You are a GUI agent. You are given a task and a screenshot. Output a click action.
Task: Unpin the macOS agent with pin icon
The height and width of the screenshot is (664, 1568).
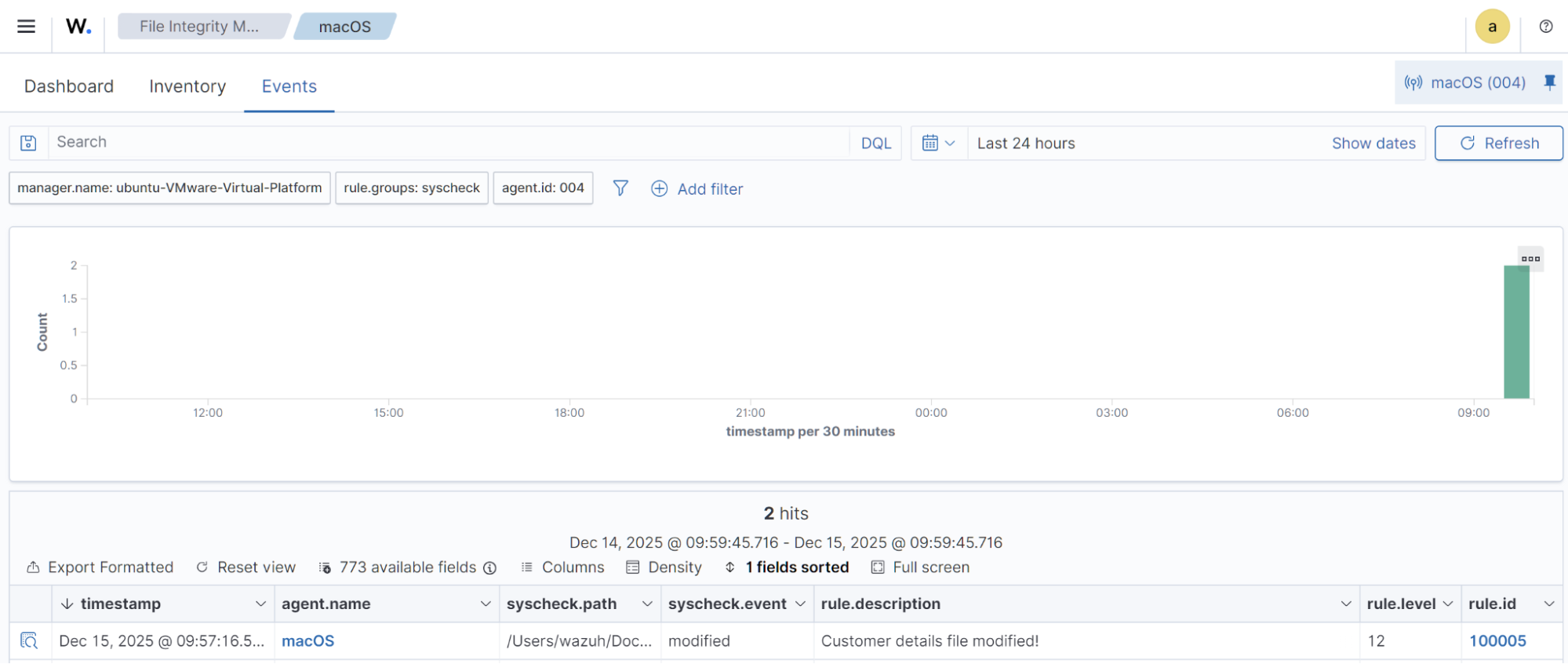pos(1549,82)
